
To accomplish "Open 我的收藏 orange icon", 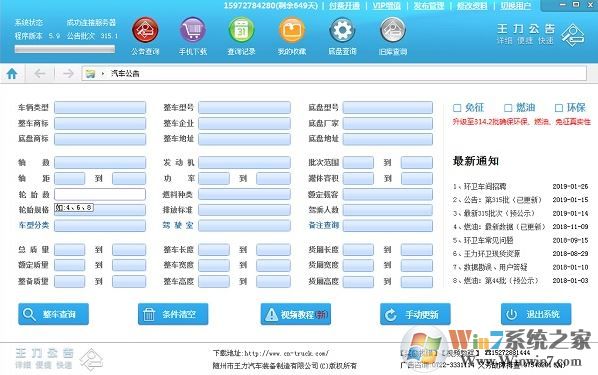I will click(x=292, y=30).
